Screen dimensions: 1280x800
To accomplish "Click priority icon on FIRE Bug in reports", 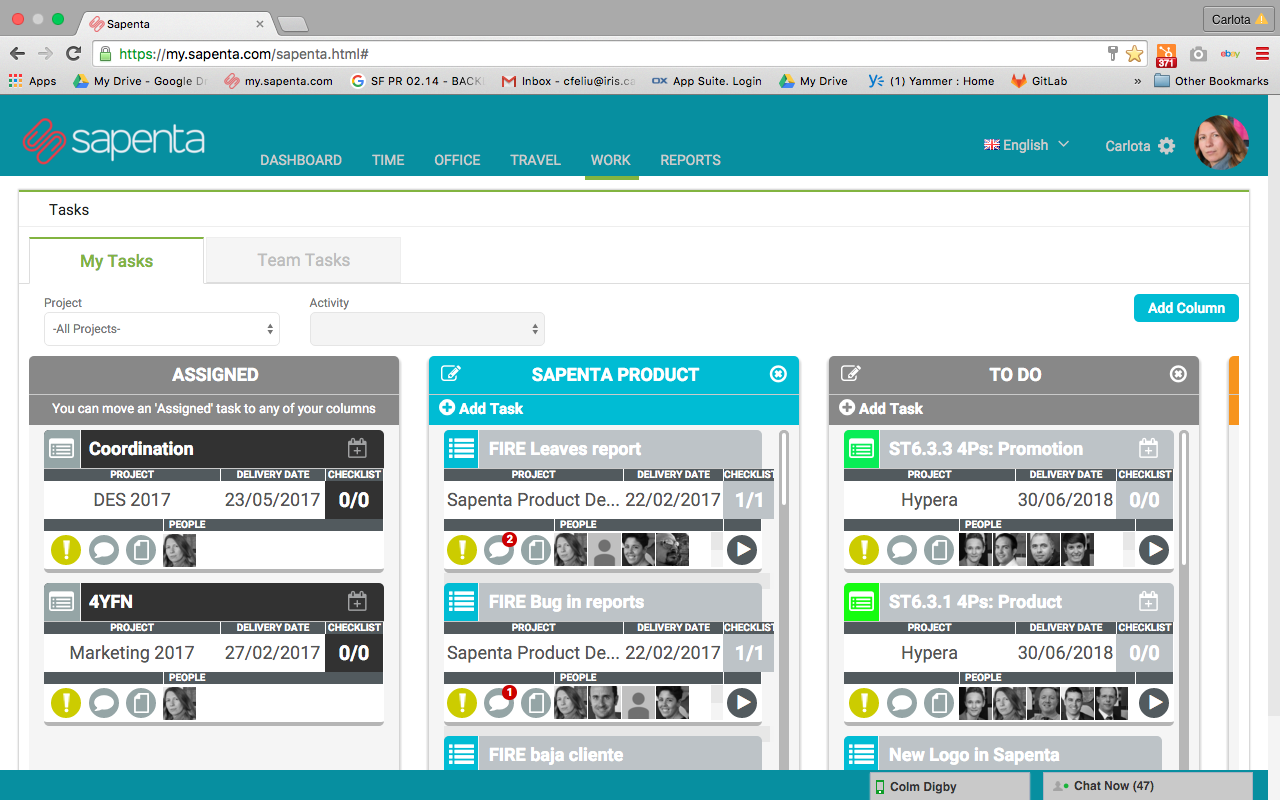I will pyautogui.click(x=462, y=703).
